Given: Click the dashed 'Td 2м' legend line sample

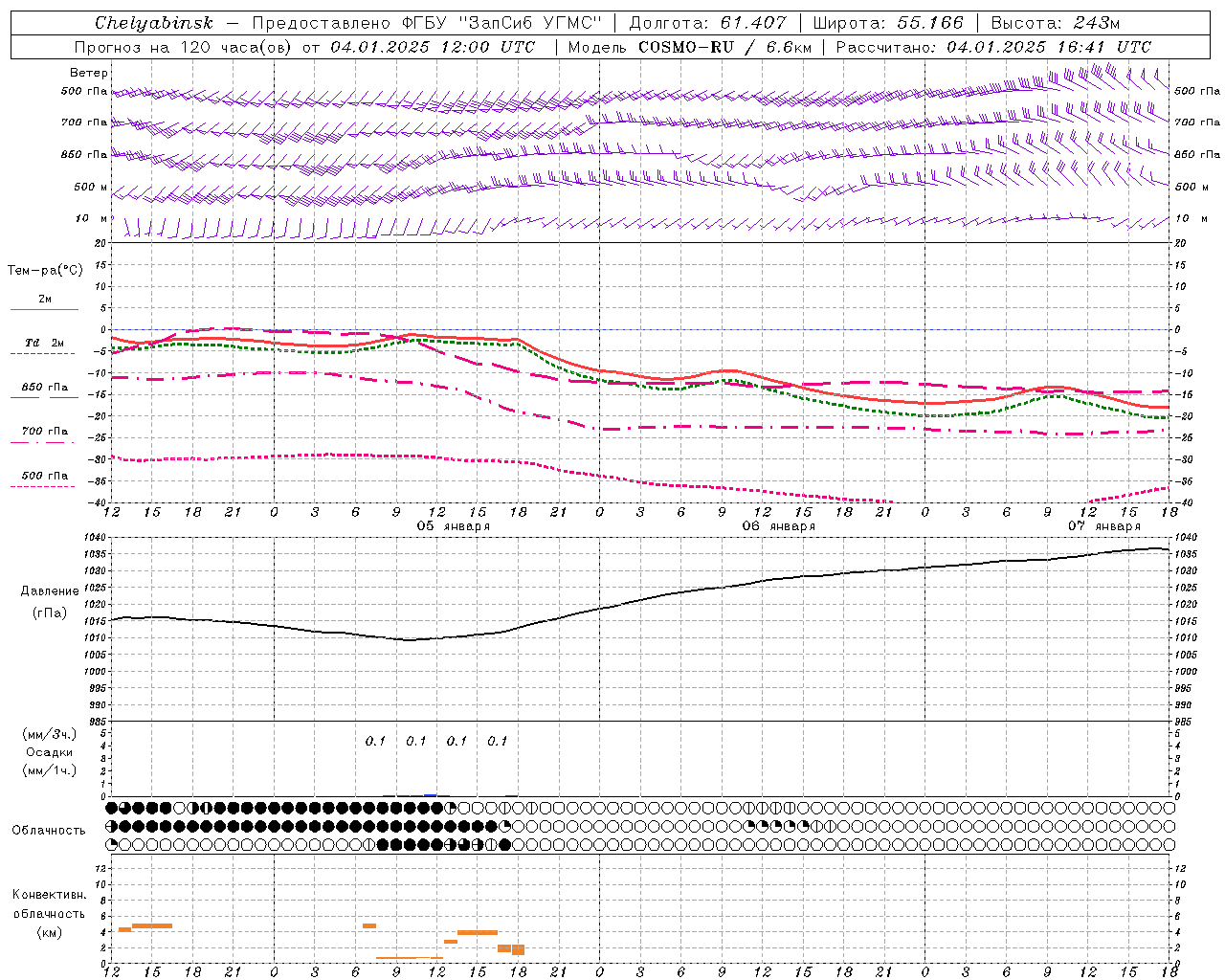Looking at the screenshot, I should (x=43, y=353).
